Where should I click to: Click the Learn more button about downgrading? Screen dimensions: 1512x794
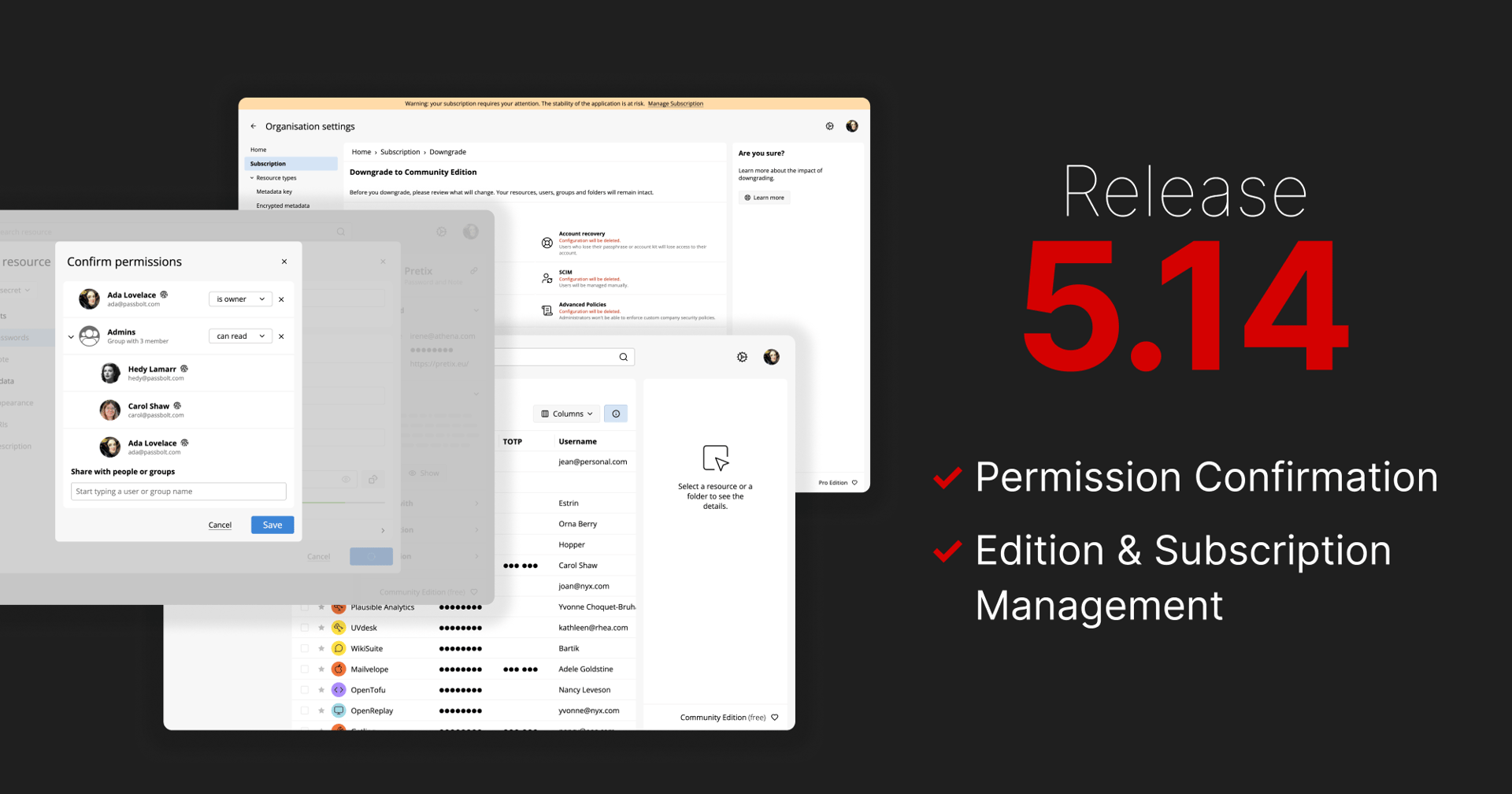765,198
